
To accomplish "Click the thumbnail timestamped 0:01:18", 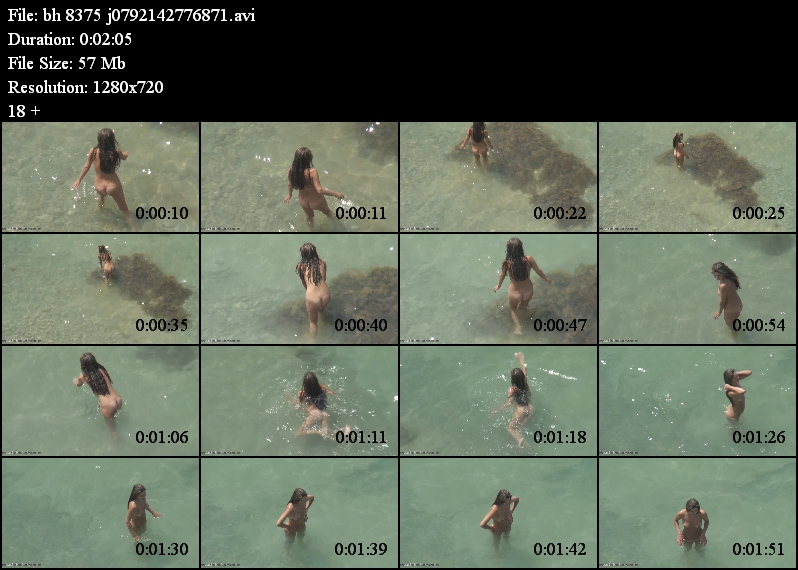I will pos(499,401).
